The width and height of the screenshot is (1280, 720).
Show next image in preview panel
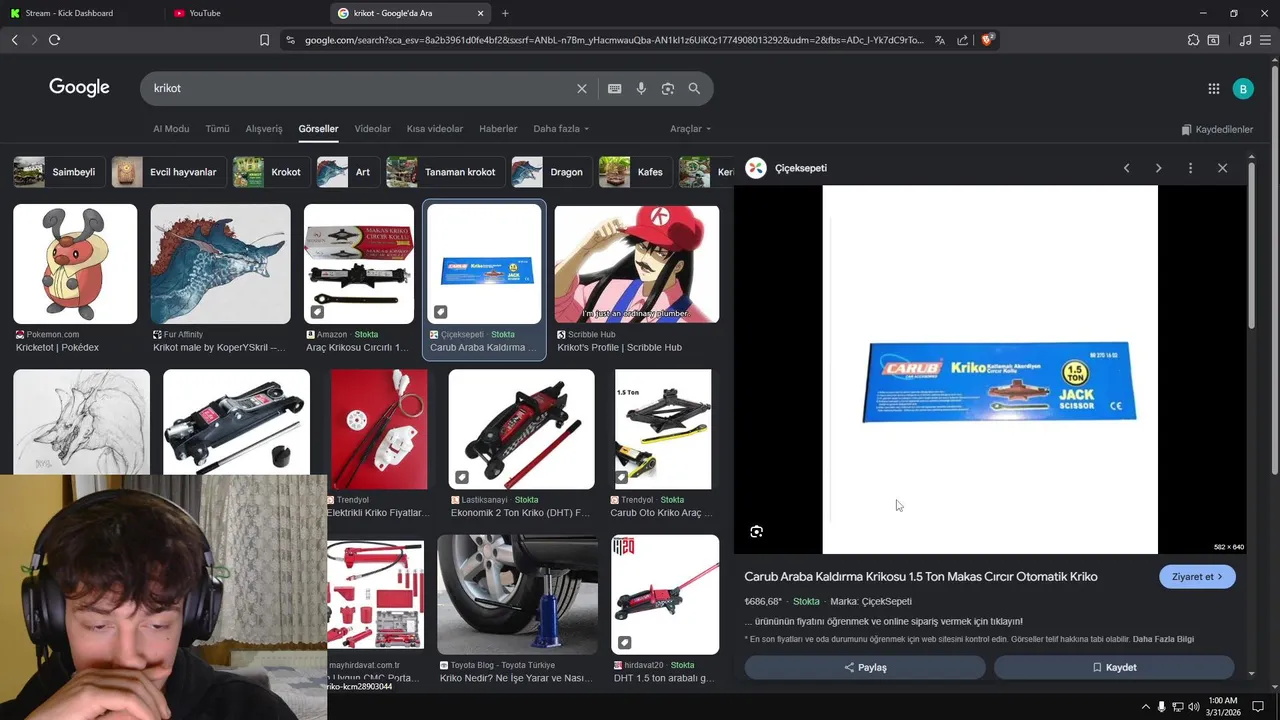click(x=1159, y=168)
